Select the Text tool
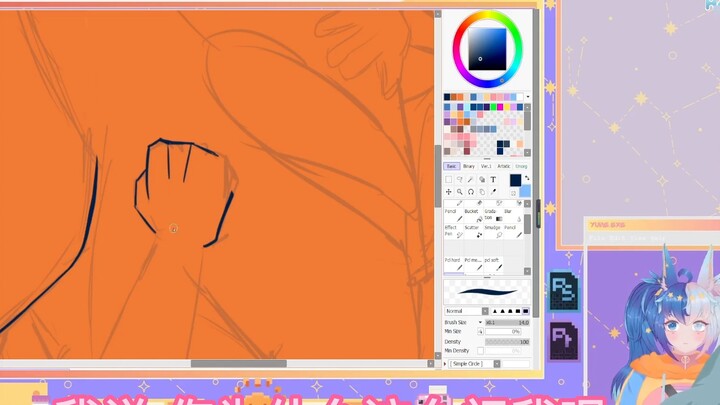This screenshot has height=405, width=720. (493, 180)
